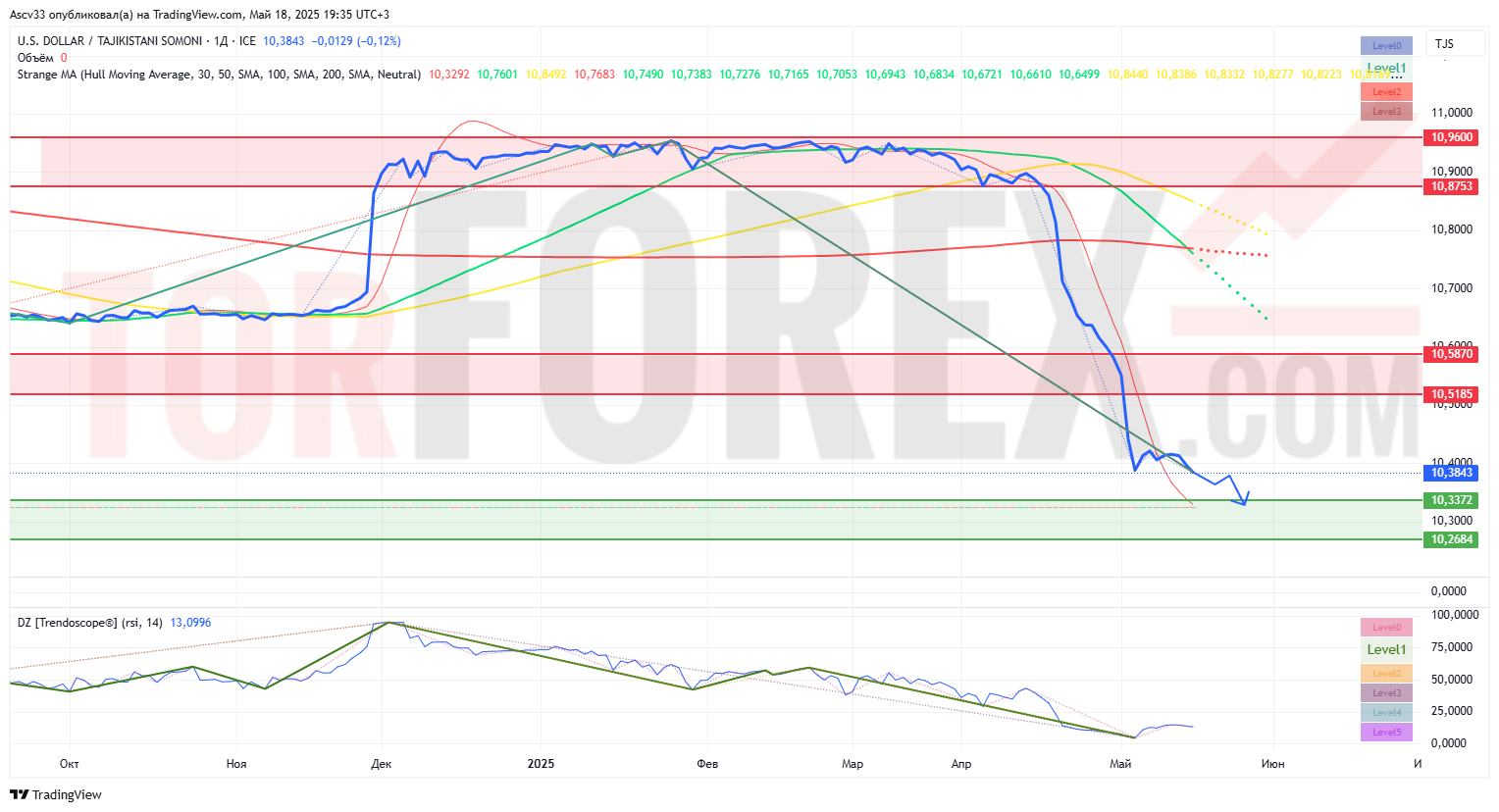
Task: Click the Май marker on time axis
Action: click(x=1120, y=764)
